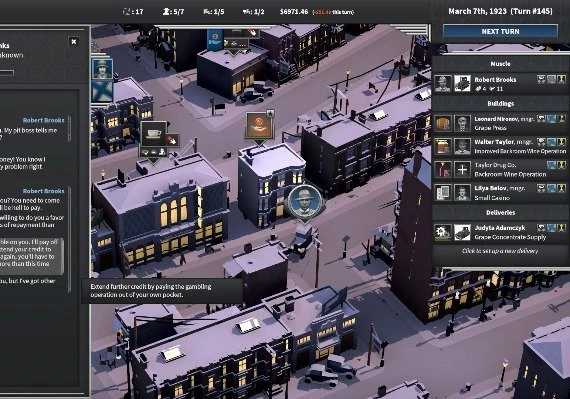Click the gold icon in Judyta Adamczyk's row
This screenshot has width=570, height=399.
(562, 228)
